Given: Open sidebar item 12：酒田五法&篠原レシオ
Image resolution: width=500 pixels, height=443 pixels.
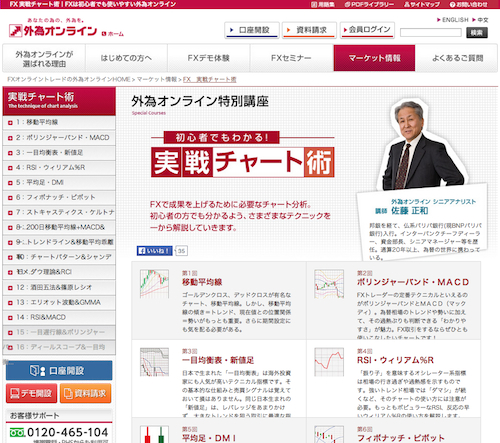Looking at the screenshot, I should 59,287.
